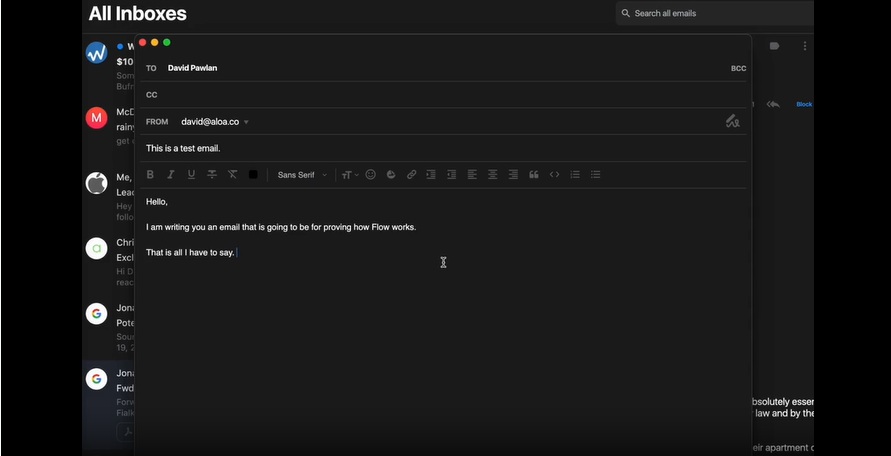Show the BCC field
Image resolution: width=891 pixels, height=456 pixels.
tap(738, 68)
